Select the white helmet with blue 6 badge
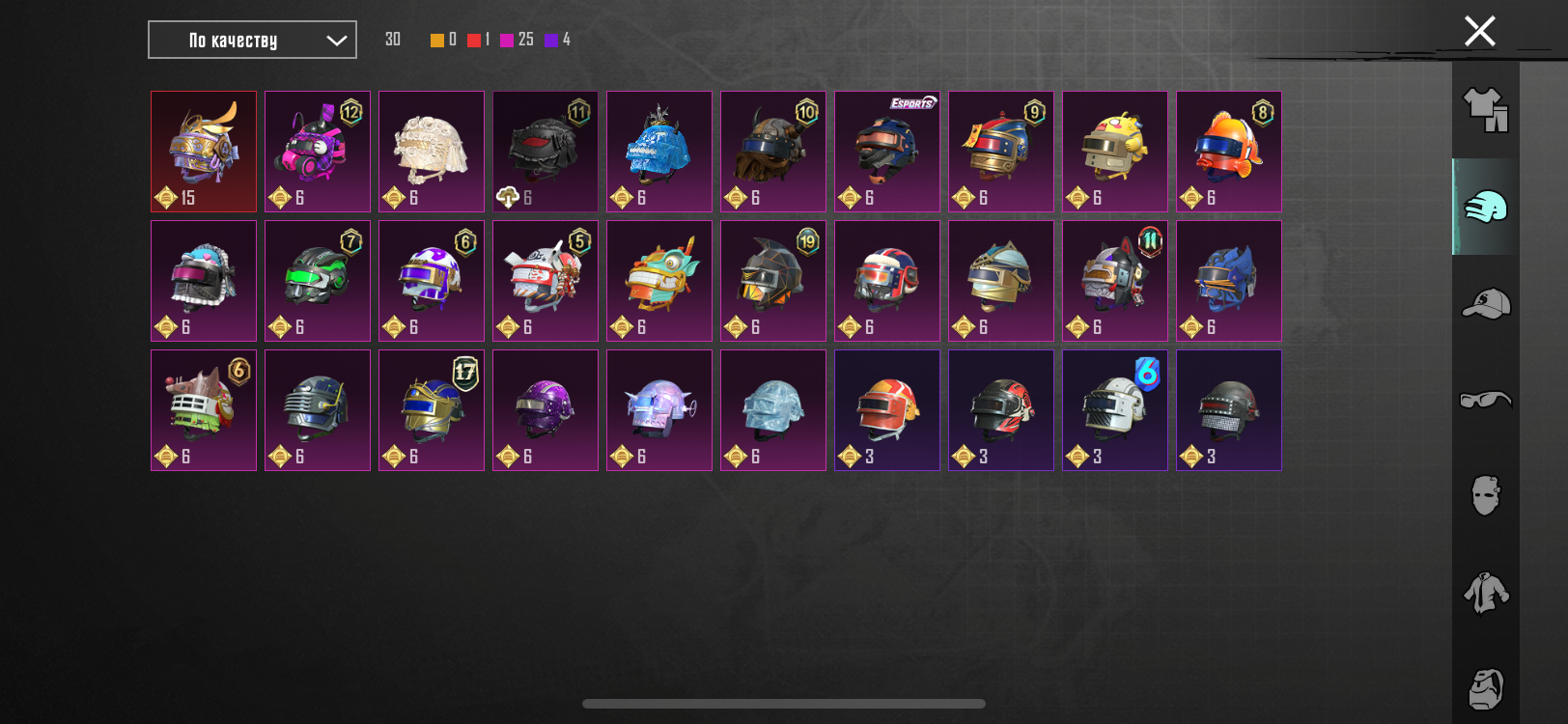 pyautogui.click(x=1115, y=410)
